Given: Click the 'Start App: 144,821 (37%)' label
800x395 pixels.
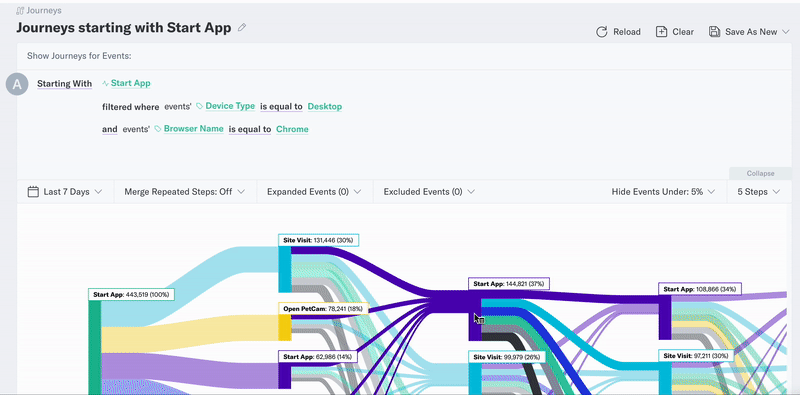Looking at the screenshot, I should [509, 284].
